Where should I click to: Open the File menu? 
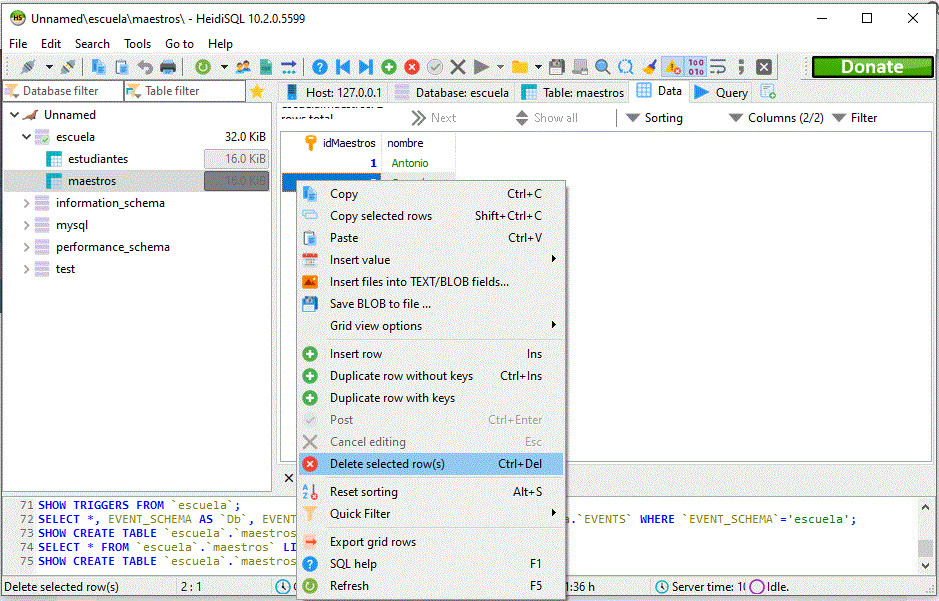pos(18,44)
